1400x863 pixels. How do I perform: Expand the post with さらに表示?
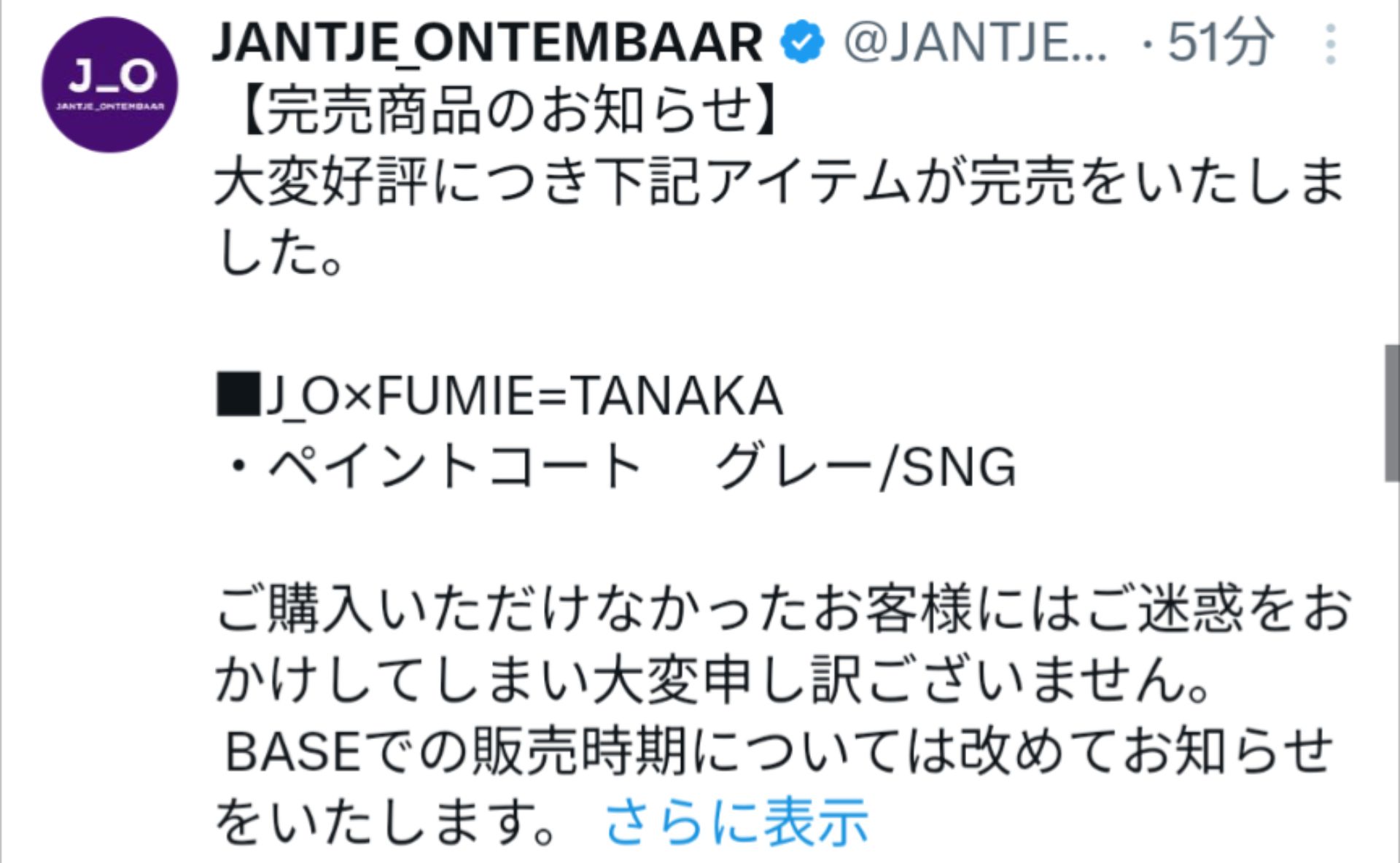(736, 821)
